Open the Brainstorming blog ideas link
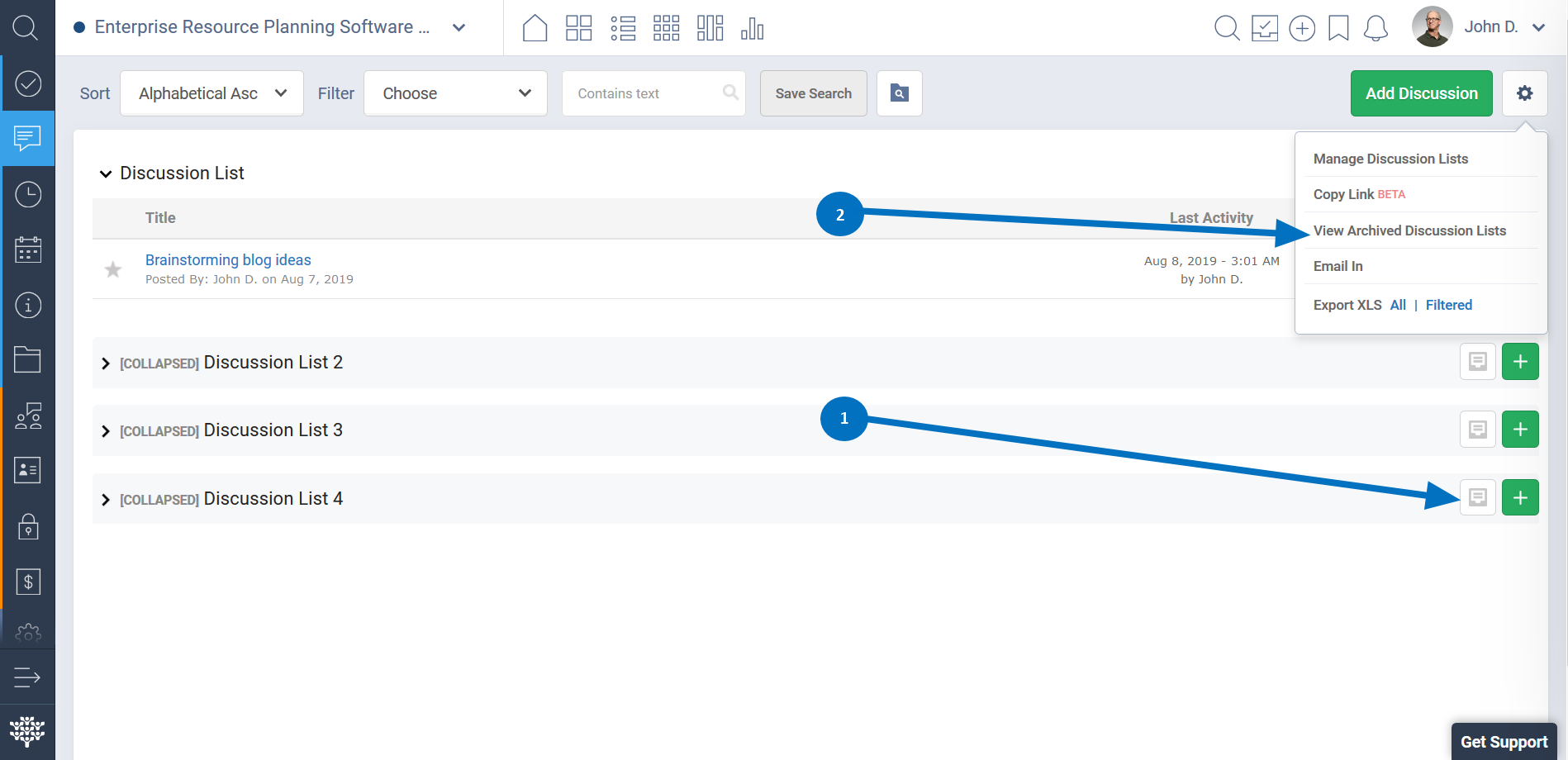The width and height of the screenshot is (1568, 760). [x=228, y=260]
